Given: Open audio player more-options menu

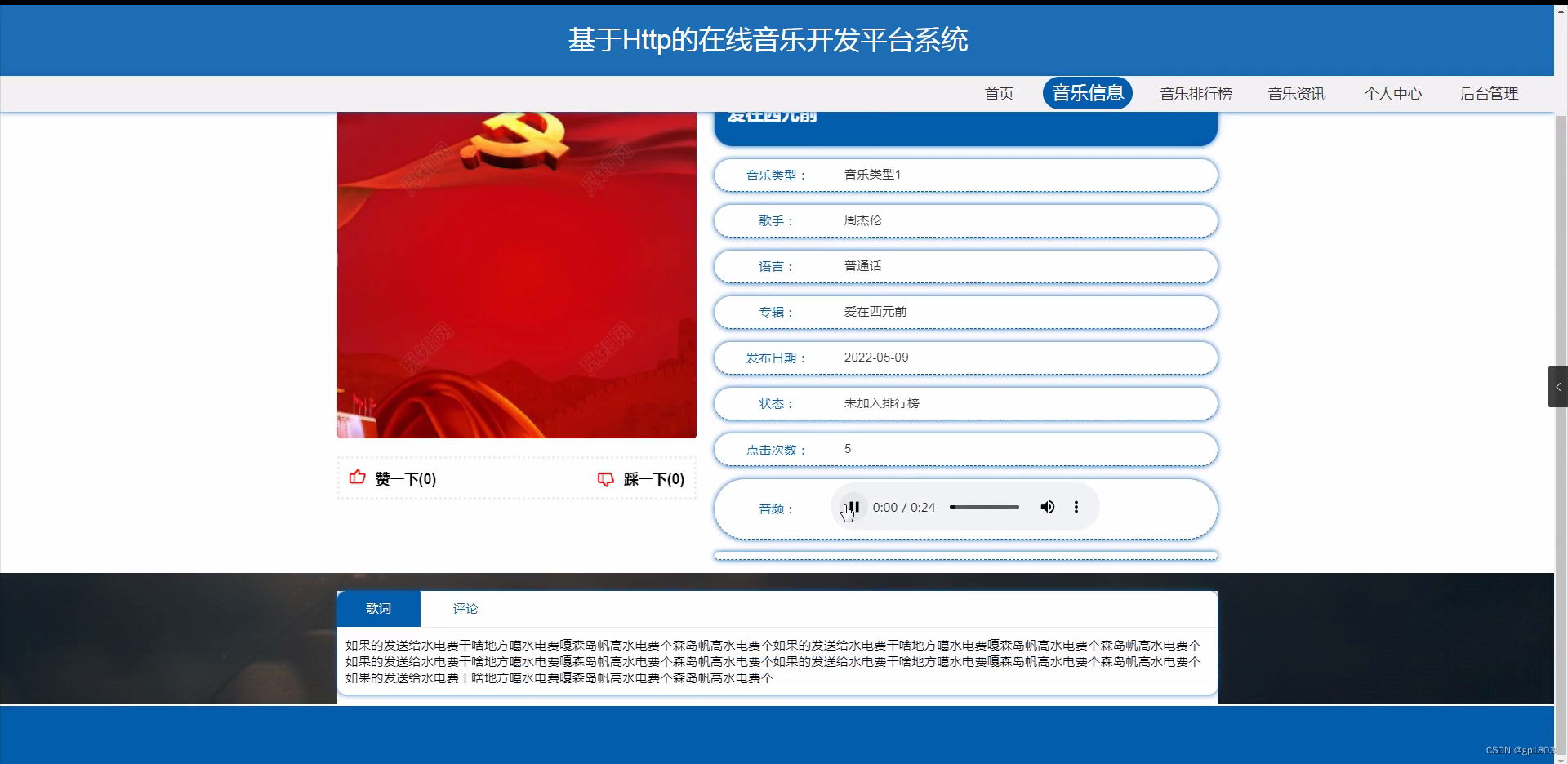Looking at the screenshot, I should point(1076,507).
